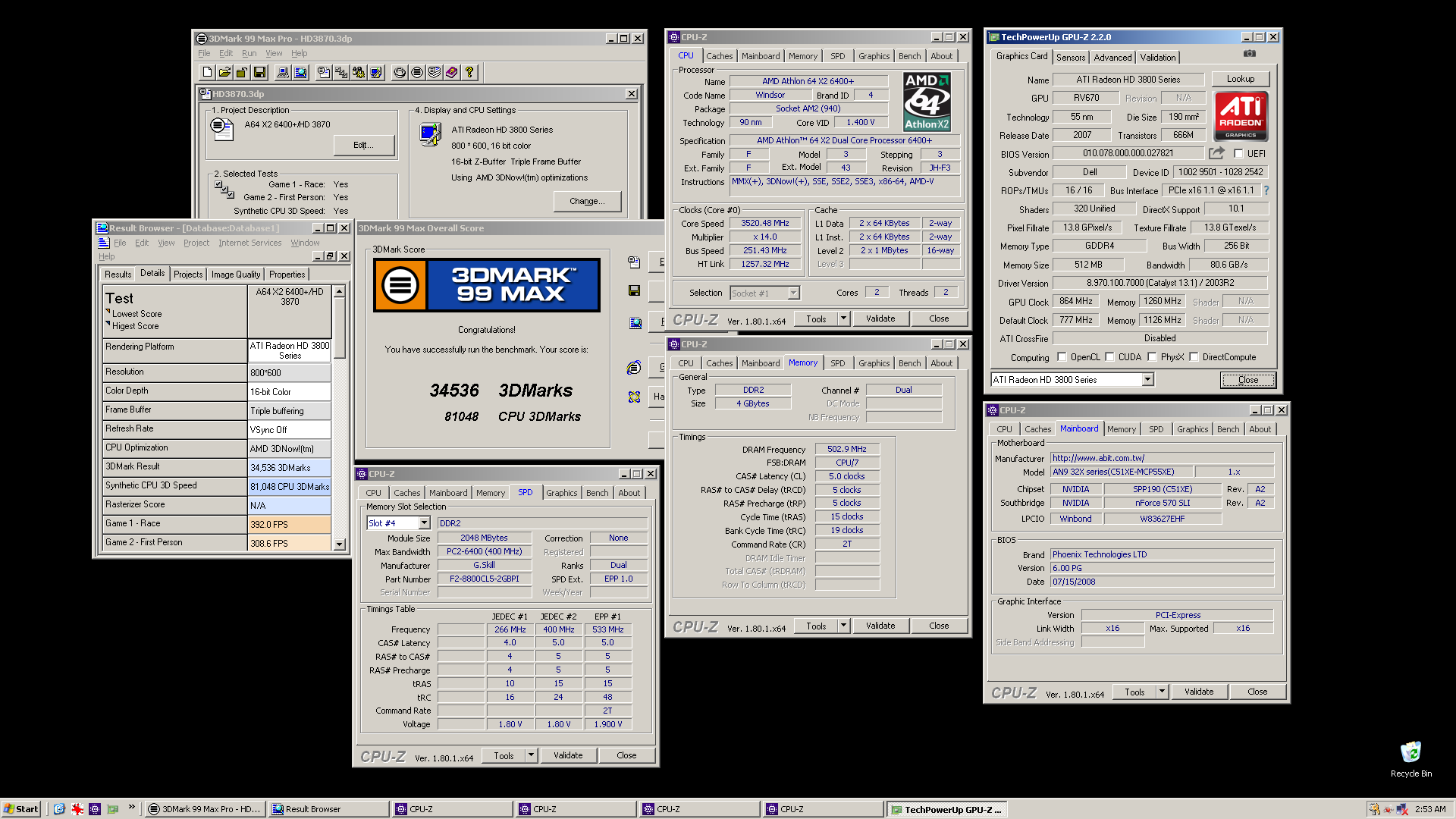Viewport: 1456px width, 819px height.
Task: Open Tools dropdown arrow in CPU-Z CPU-tab window
Action: (843, 318)
